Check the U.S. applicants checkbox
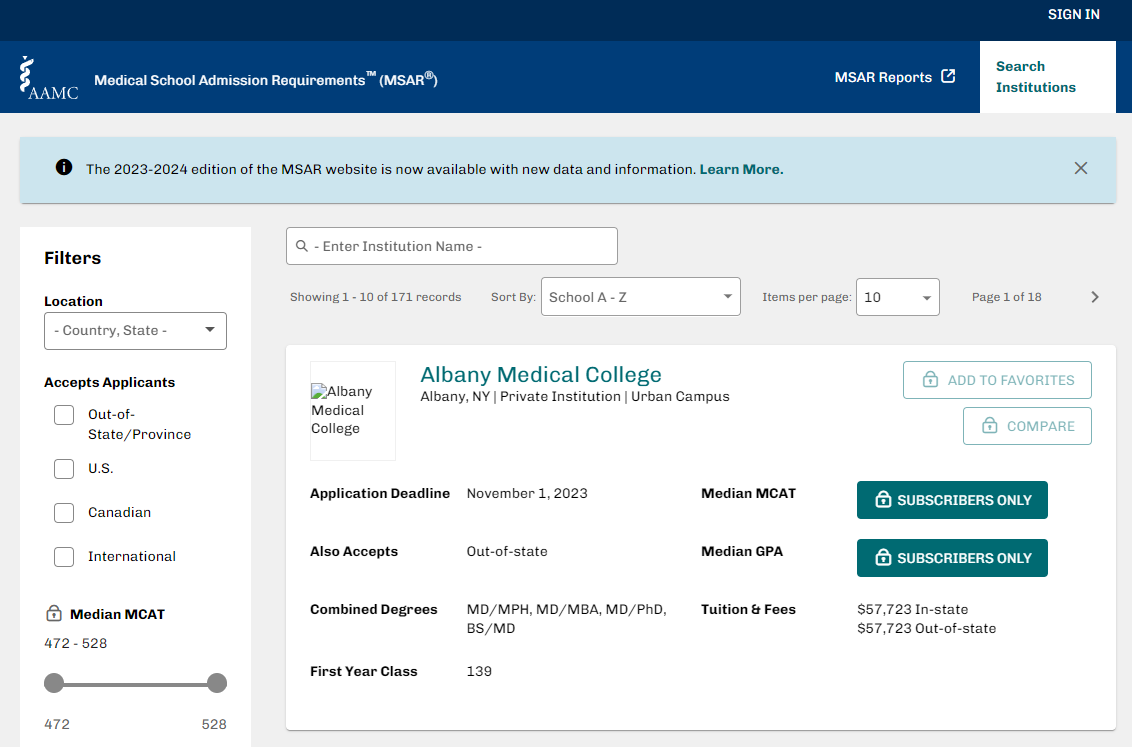 [x=64, y=469]
